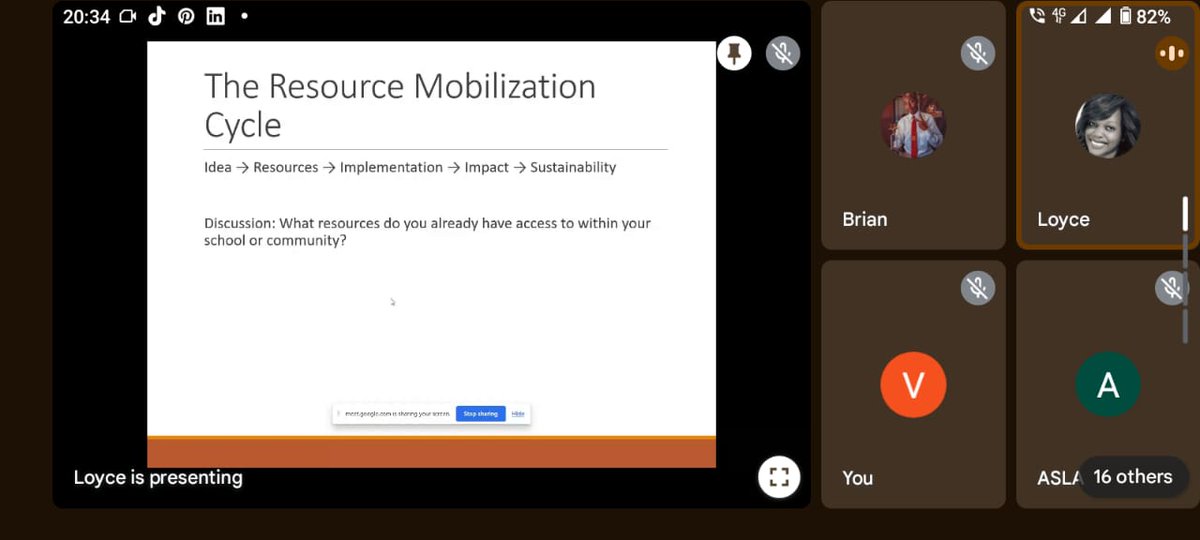
Task: Enter fullscreen for the shared presentation
Action: [x=779, y=477]
